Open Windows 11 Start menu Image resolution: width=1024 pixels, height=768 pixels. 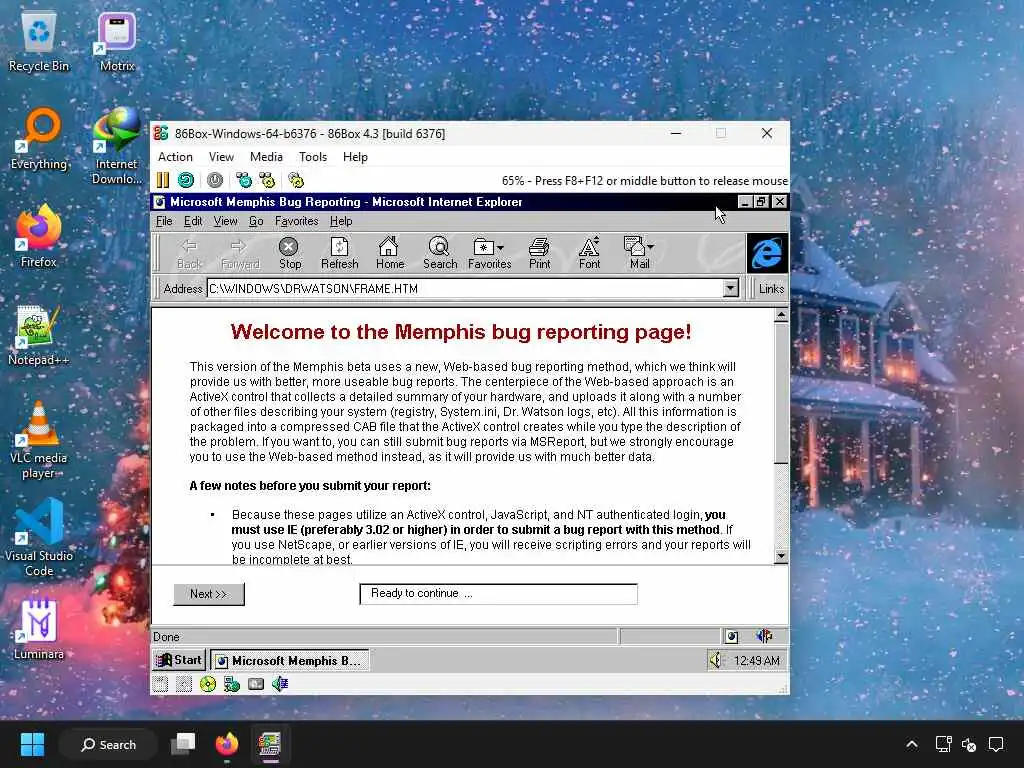(32, 744)
